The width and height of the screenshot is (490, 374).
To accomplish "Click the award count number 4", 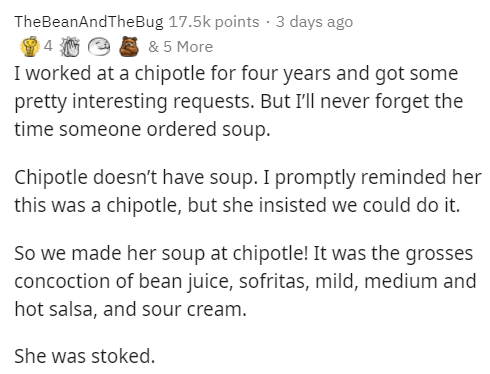I will click(48, 46).
